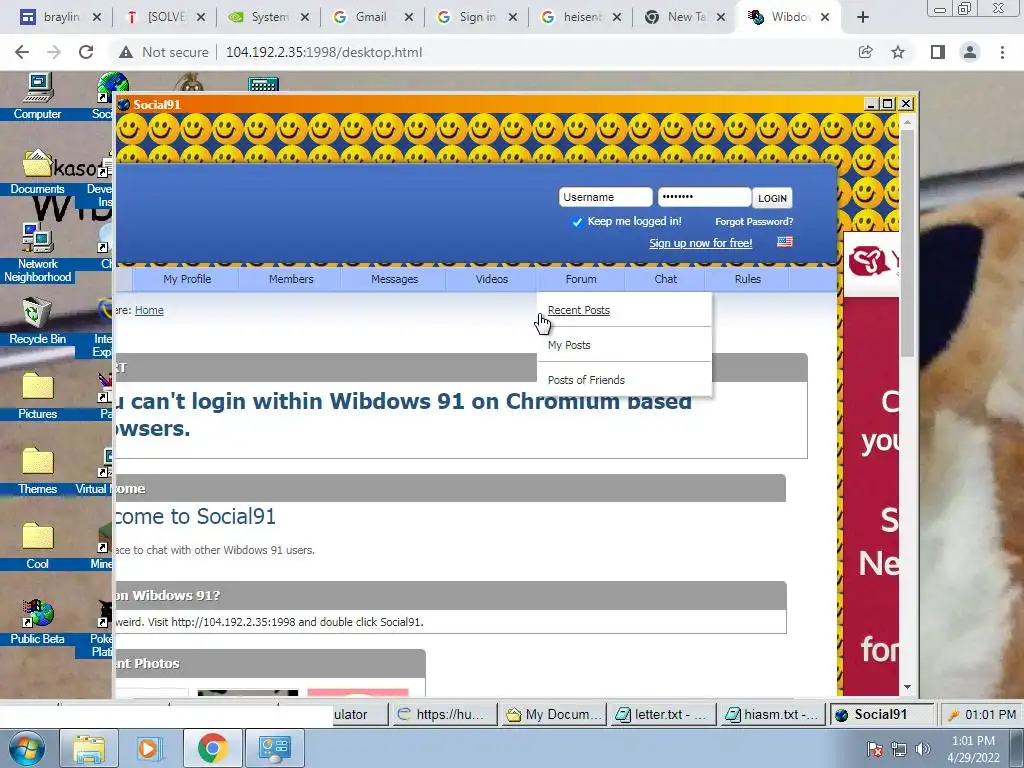Viewport: 1024px width, 768px height.
Task: Select My Posts from Forum dropdown
Action: coord(569,345)
